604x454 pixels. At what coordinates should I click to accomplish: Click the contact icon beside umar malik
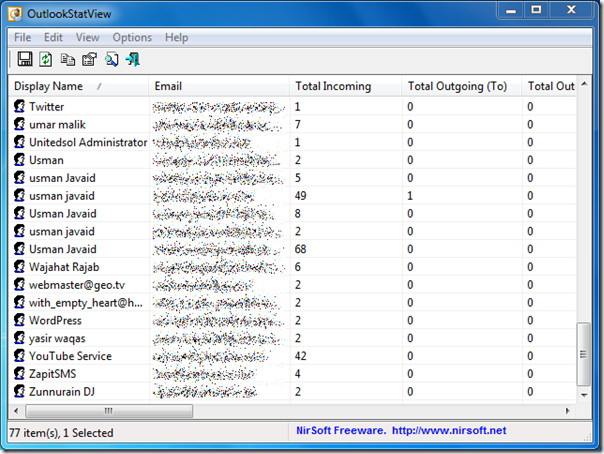(19, 124)
